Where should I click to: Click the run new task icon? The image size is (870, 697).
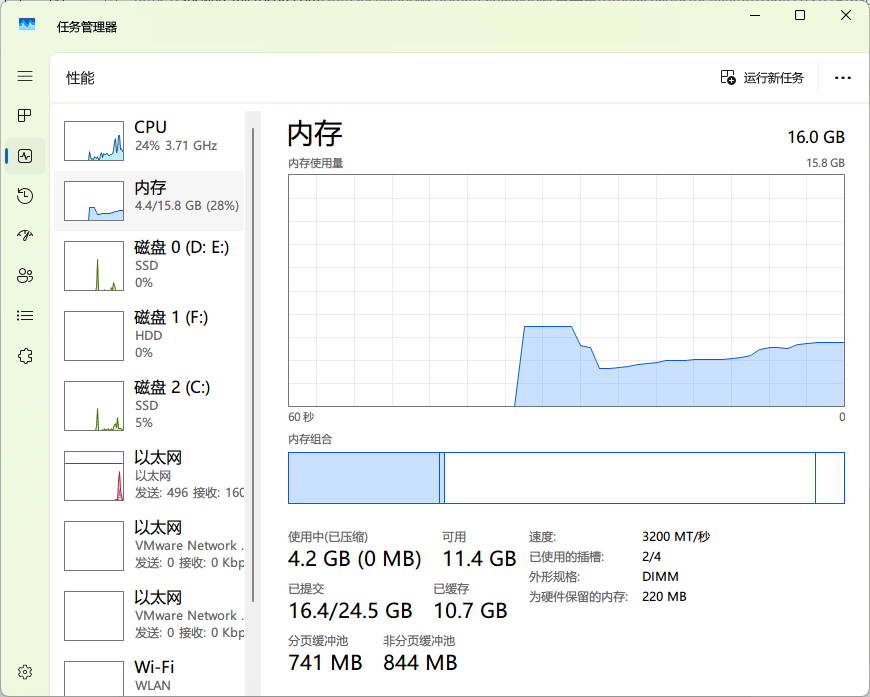click(x=727, y=77)
